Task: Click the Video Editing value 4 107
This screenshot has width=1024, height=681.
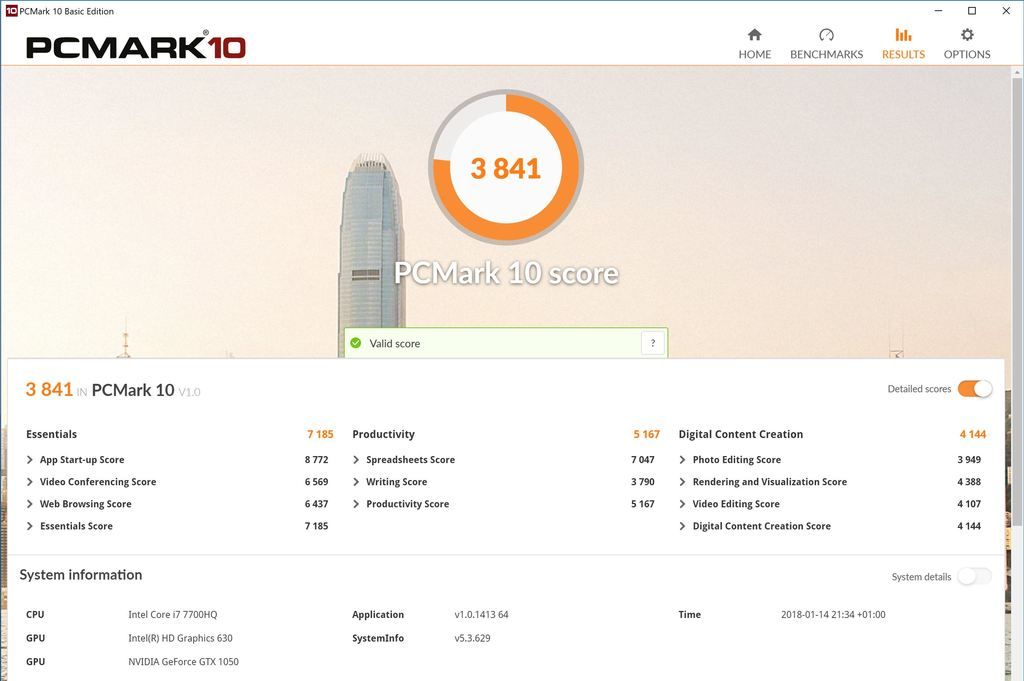Action: [969, 504]
